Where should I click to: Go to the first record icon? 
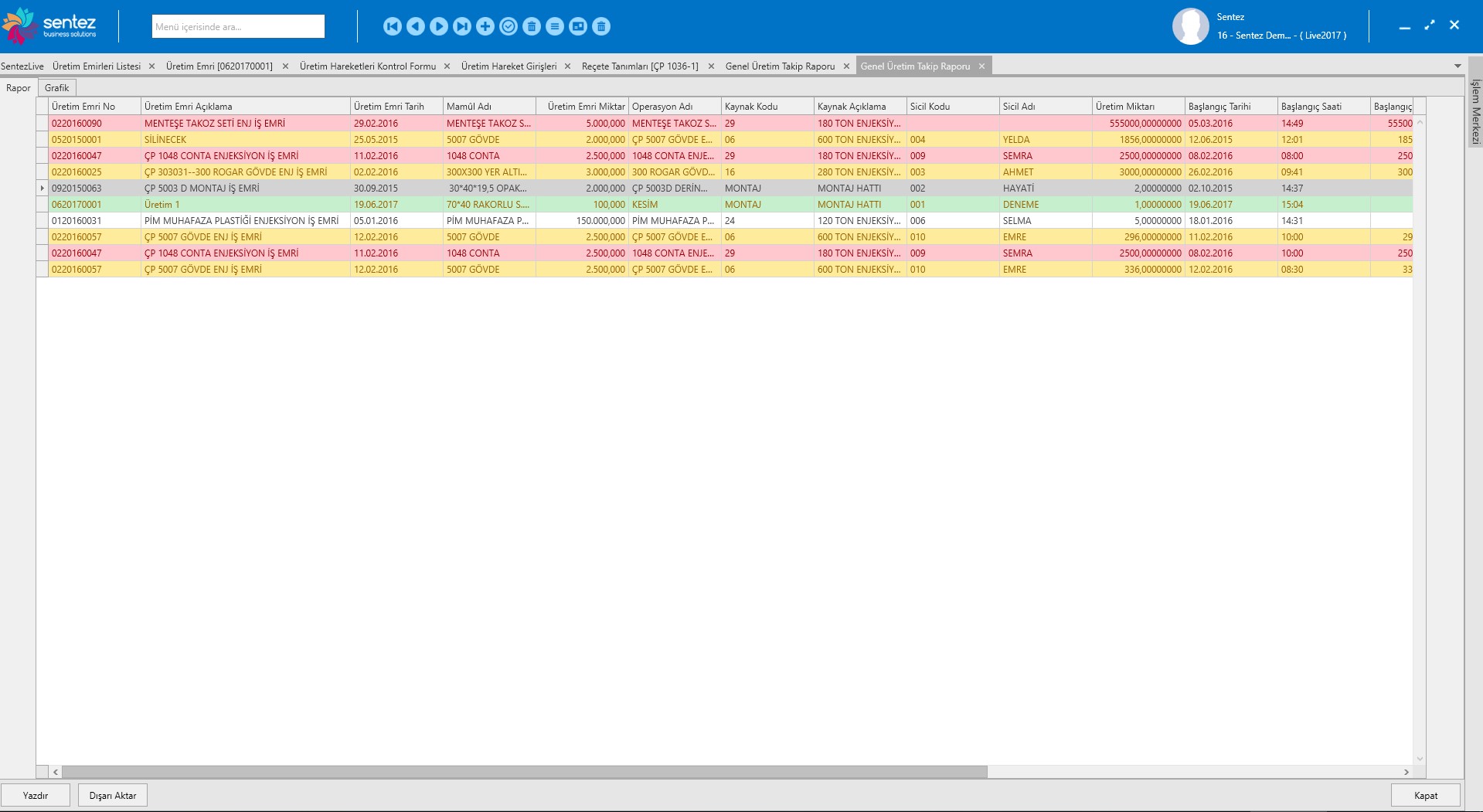click(393, 26)
